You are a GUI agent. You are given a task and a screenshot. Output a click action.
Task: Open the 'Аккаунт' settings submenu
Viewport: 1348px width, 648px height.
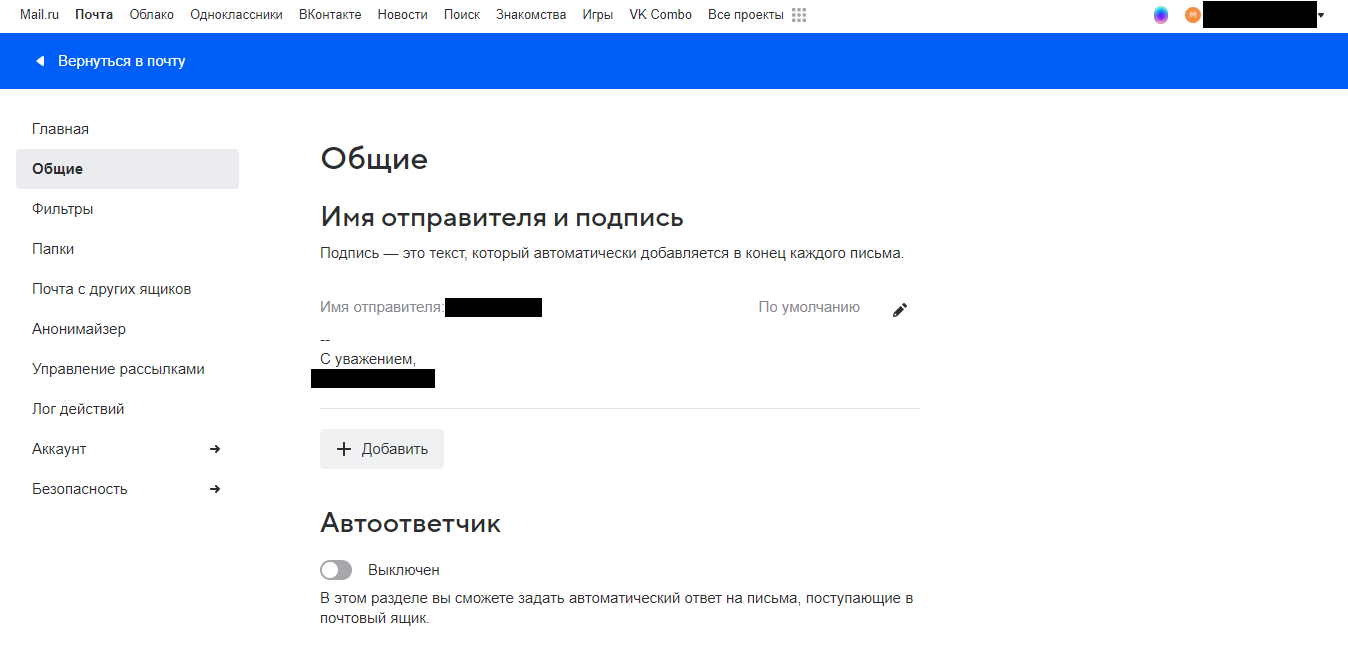coord(58,449)
